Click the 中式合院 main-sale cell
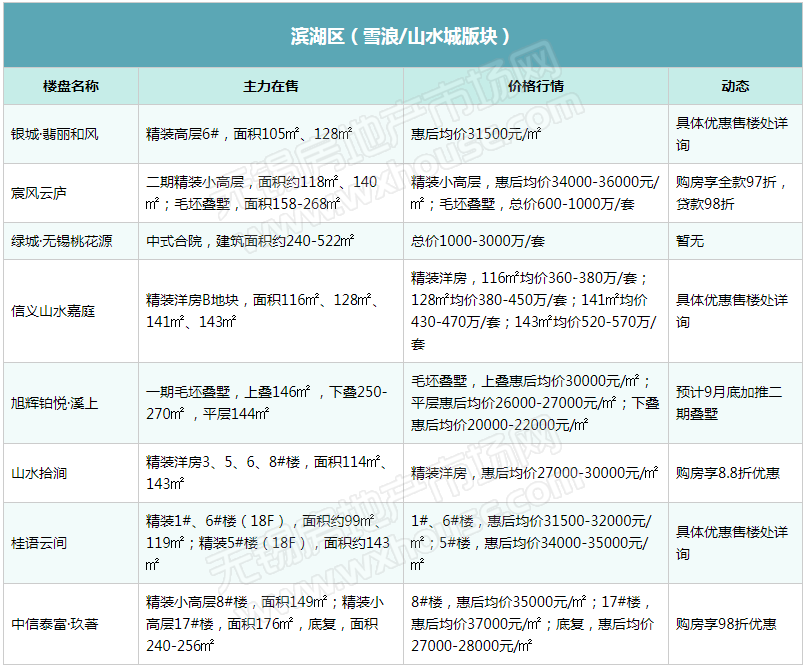Image resolution: width=806 pixels, height=667 pixels. [250, 242]
